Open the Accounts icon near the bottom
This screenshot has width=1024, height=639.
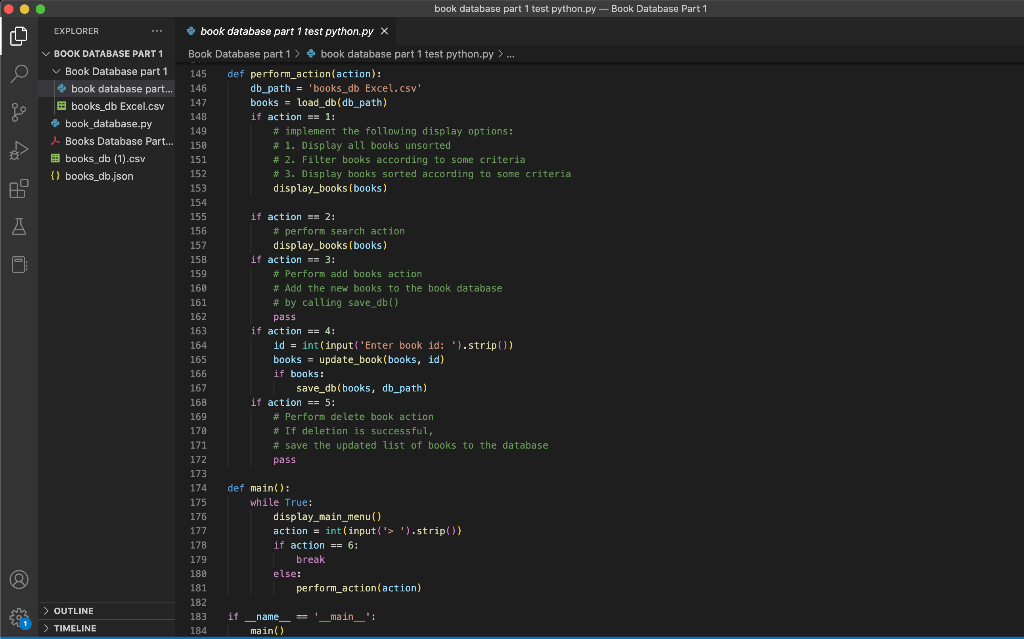[18, 579]
